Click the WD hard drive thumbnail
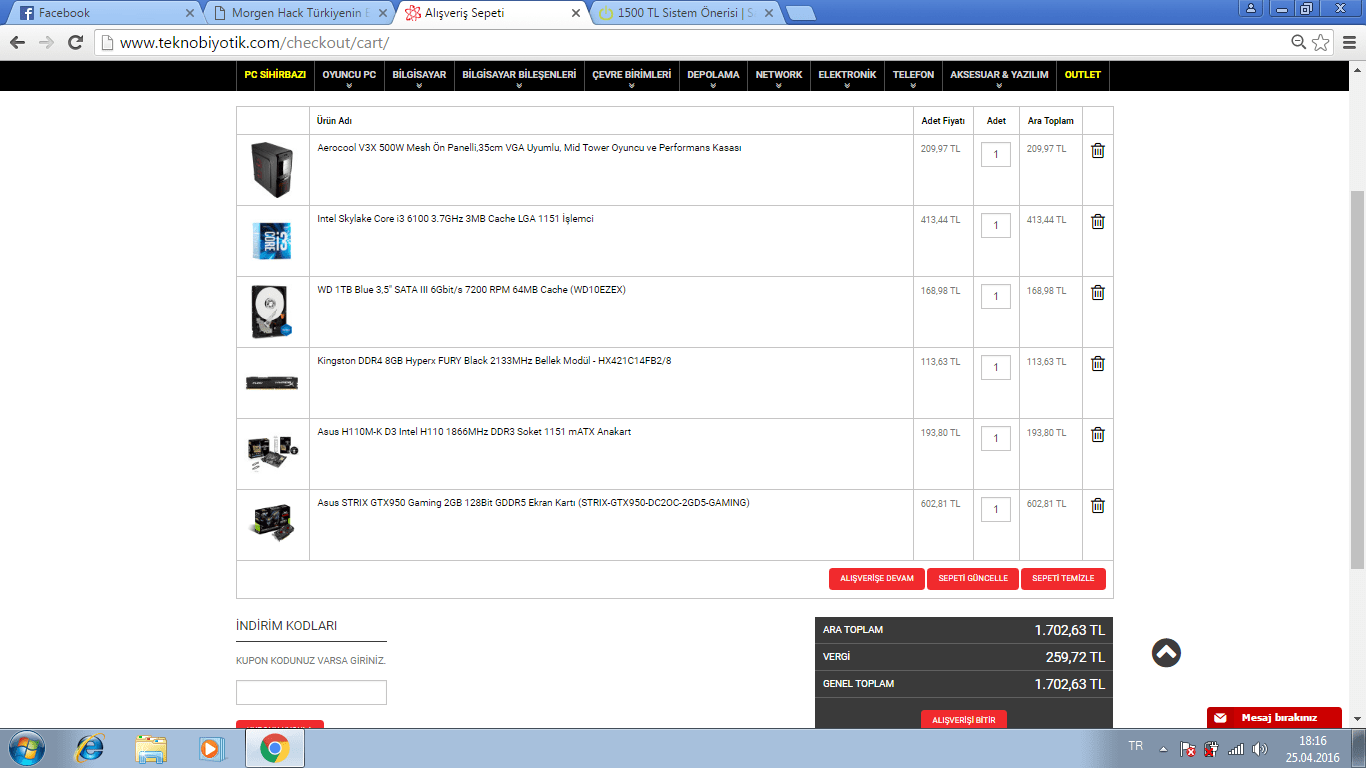The height and width of the screenshot is (768, 1366). (x=272, y=312)
